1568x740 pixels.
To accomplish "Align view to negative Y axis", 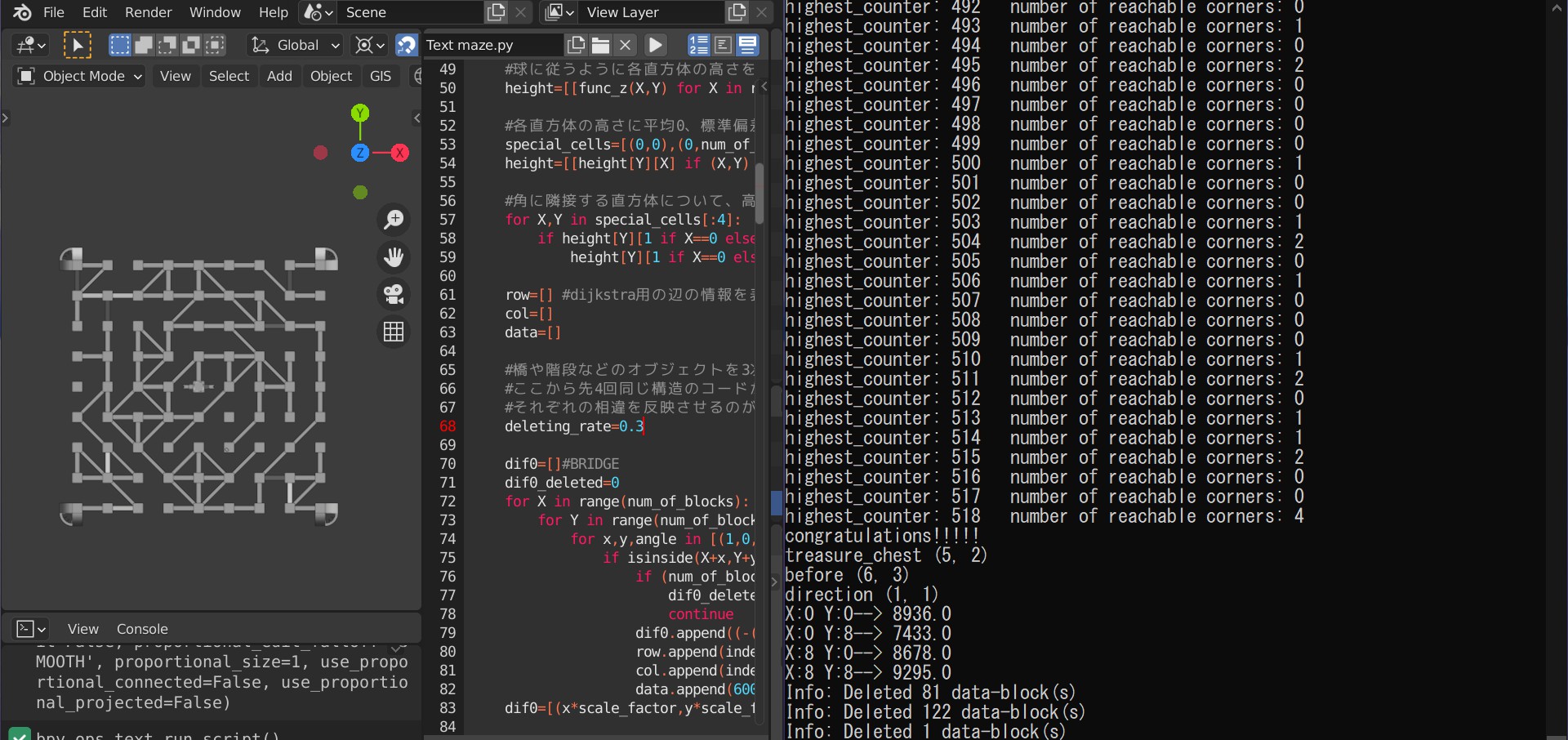I will coord(360,193).
